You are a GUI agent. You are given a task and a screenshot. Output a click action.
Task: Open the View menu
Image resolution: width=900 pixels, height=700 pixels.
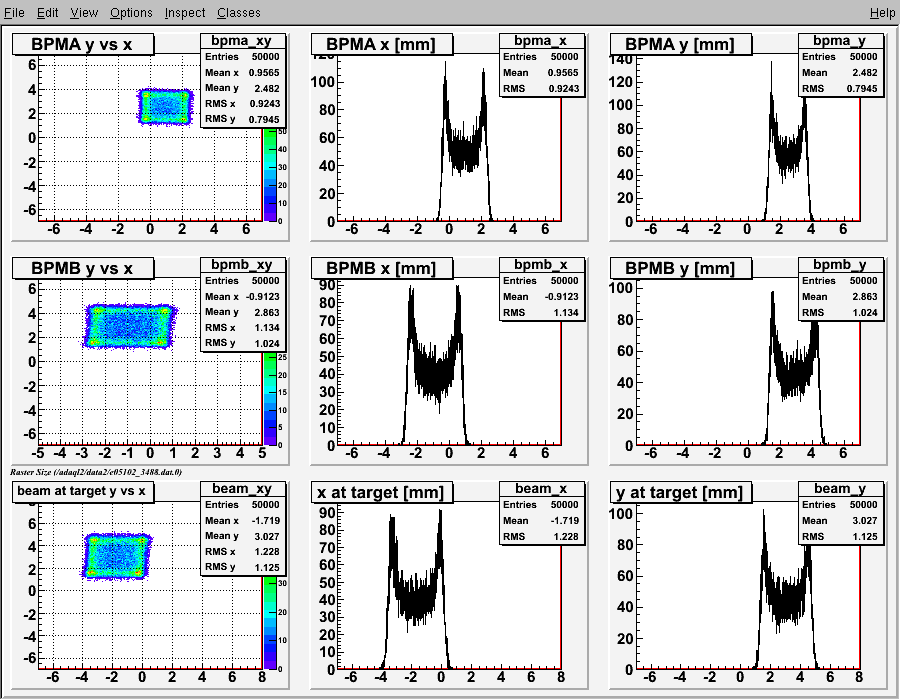[x=84, y=13]
